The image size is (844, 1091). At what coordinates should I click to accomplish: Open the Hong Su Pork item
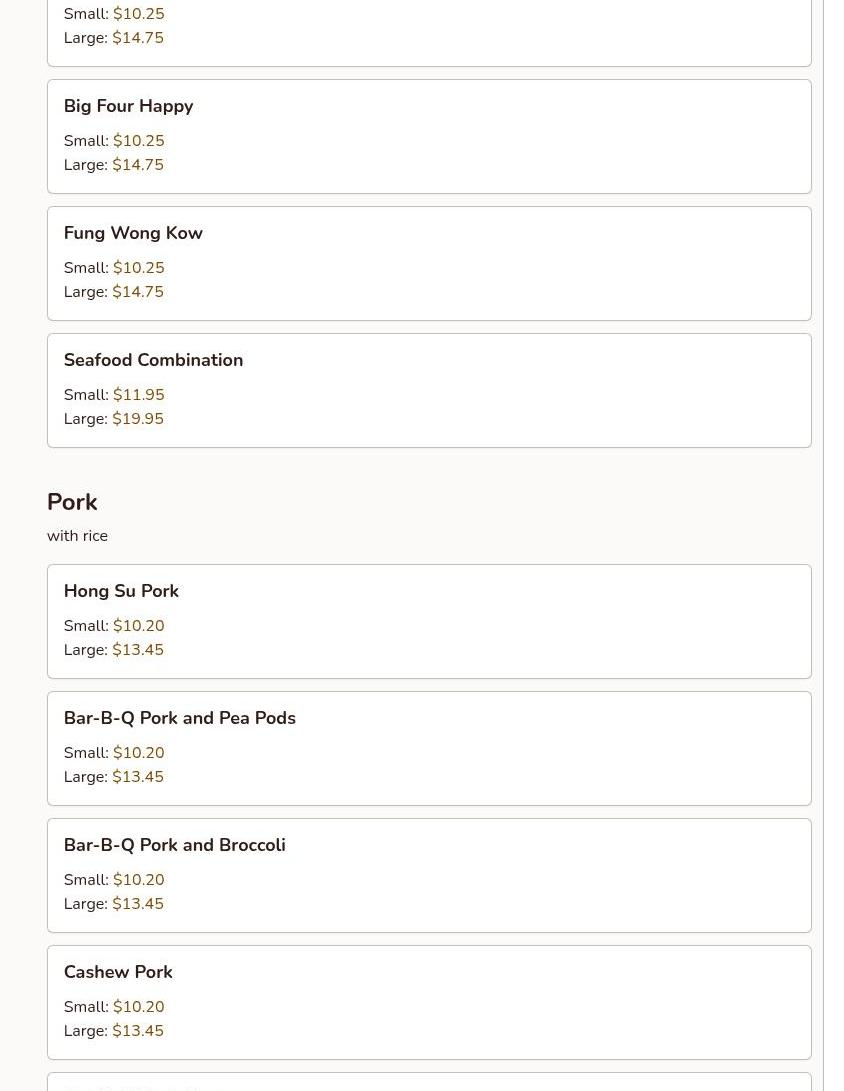(121, 591)
